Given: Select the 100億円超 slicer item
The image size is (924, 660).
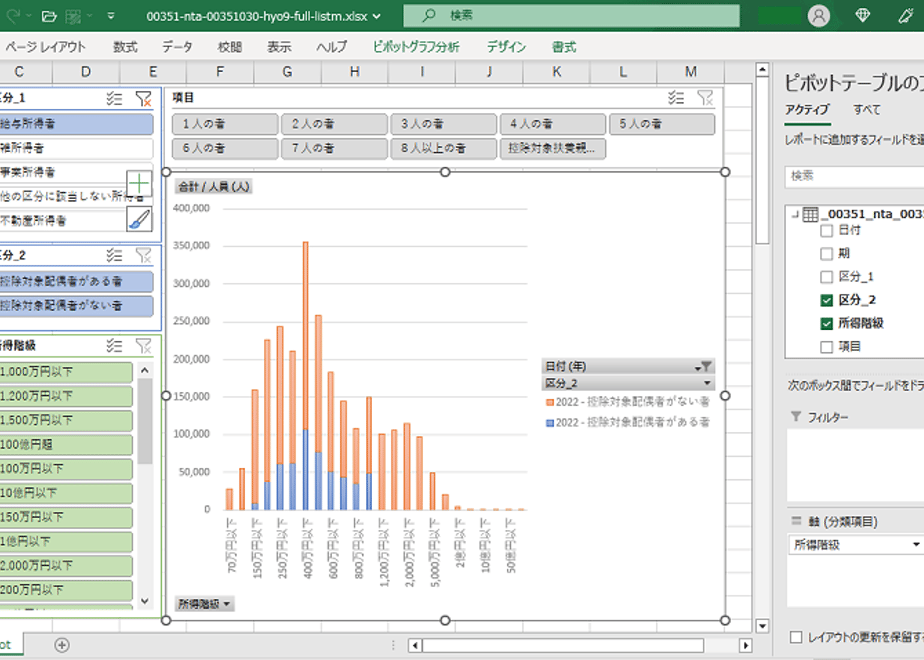Looking at the screenshot, I should 65,444.
